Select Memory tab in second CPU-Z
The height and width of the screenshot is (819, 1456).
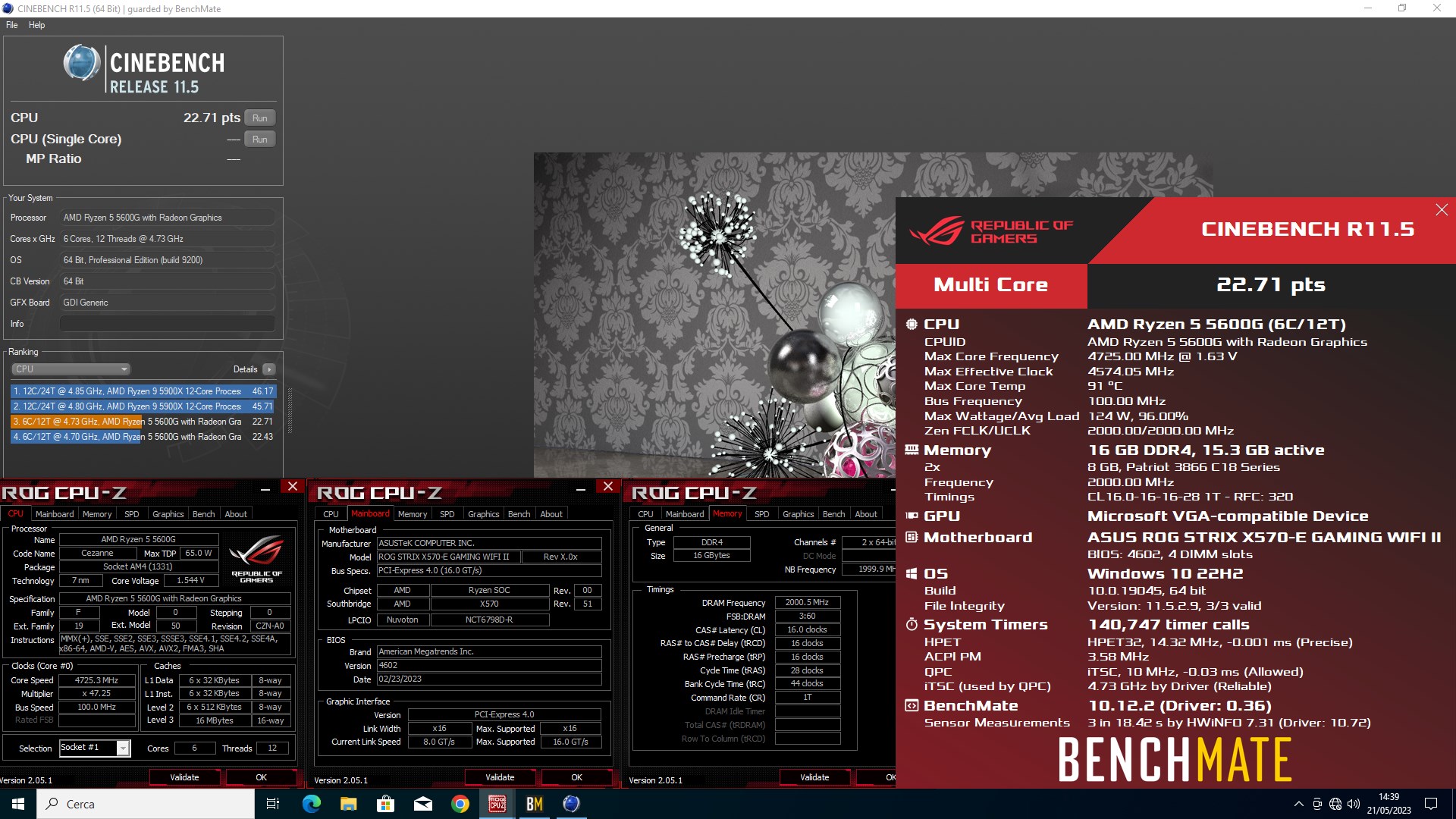point(413,514)
